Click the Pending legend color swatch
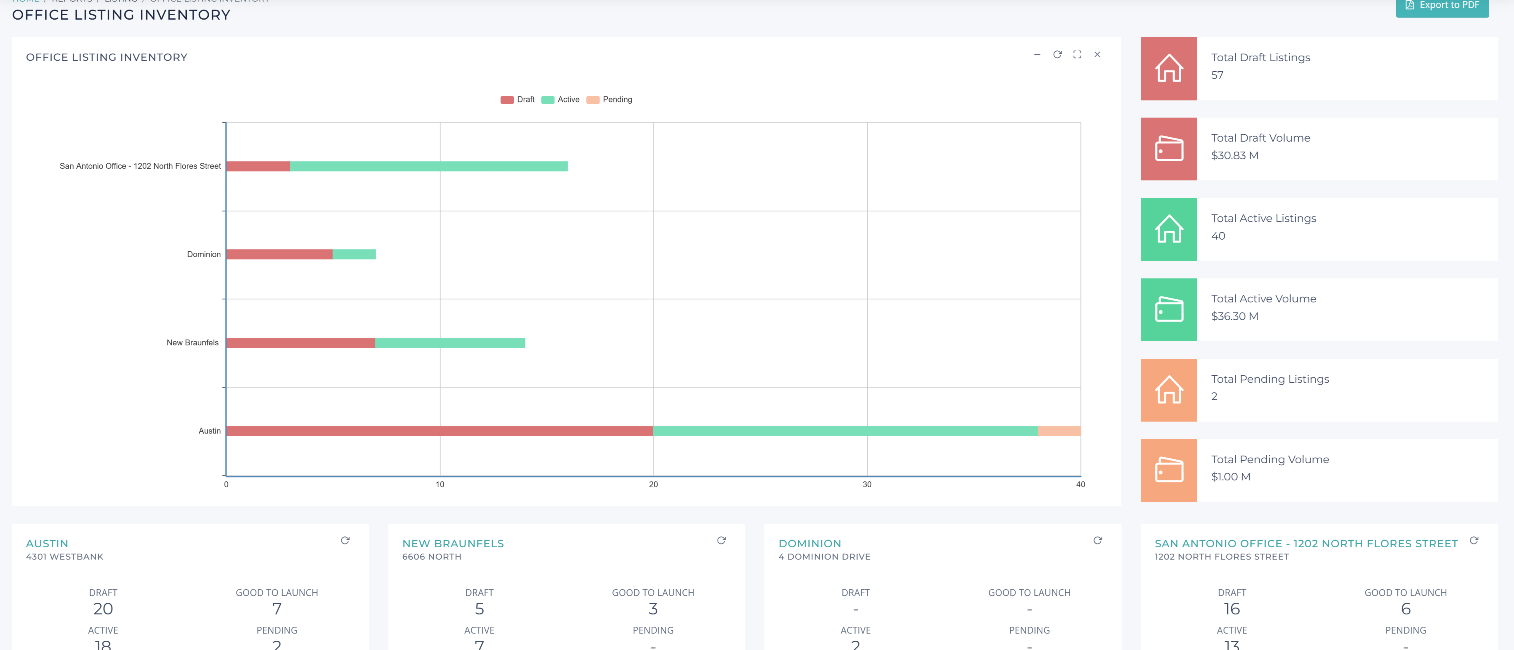Image resolution: width=1514 pixels, height=650 pixels. point(593,100)
